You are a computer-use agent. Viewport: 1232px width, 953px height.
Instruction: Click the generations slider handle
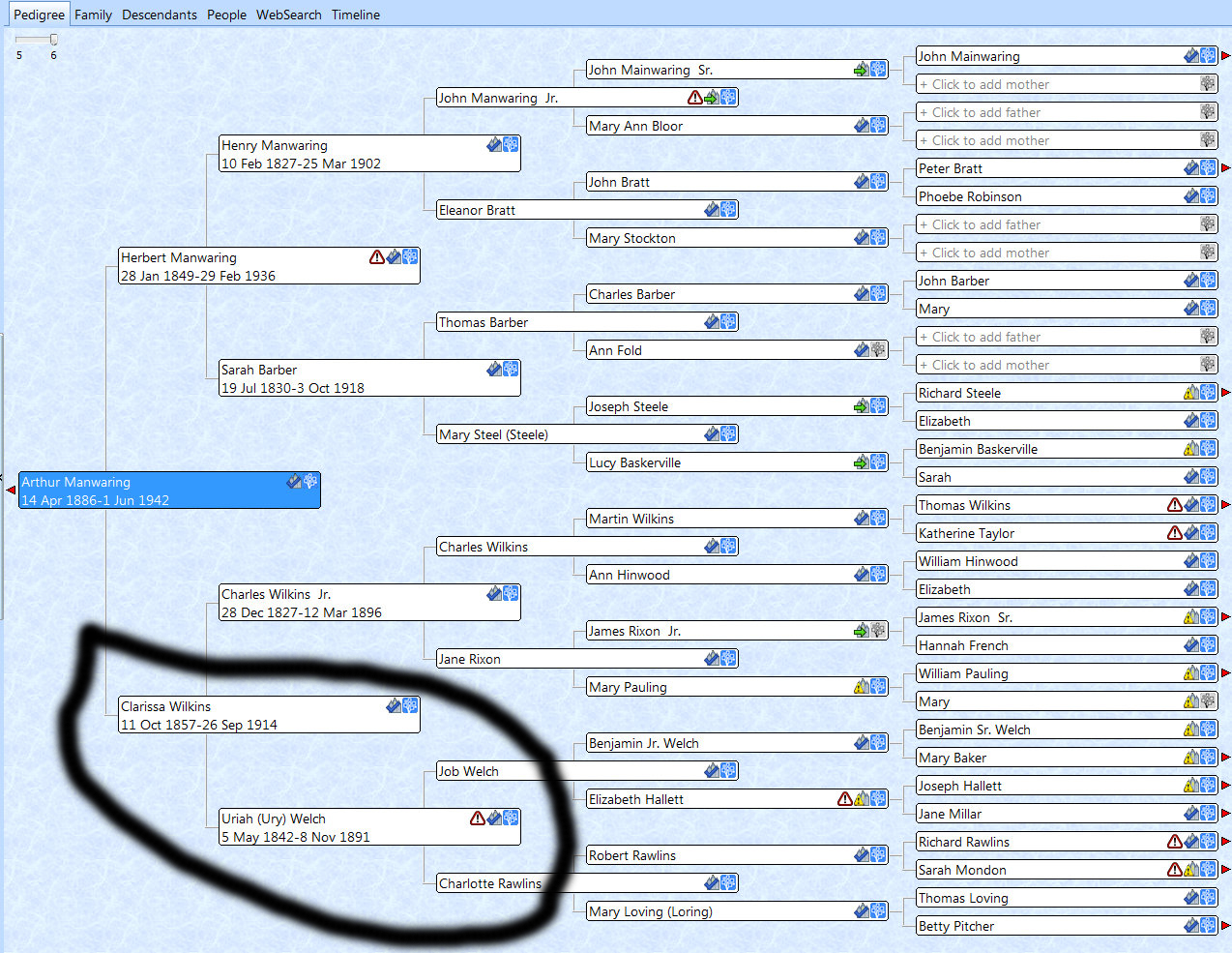pos(53,40)
